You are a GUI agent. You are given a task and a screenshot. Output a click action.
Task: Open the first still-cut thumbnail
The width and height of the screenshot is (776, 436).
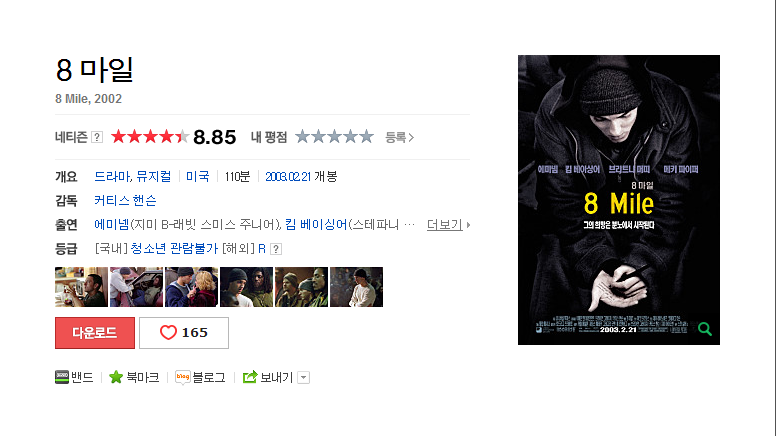pyautogui.click(x=81, y=287)
